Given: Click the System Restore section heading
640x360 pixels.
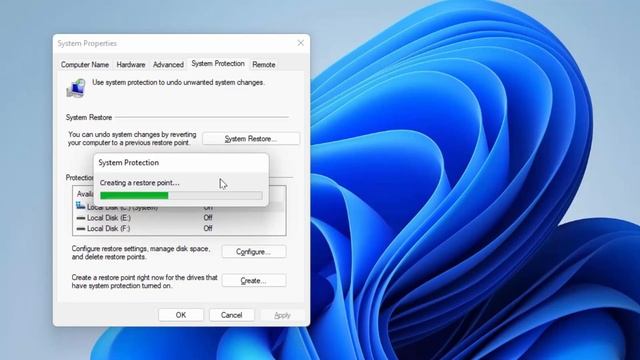Looking at the screenshot, I should (x=89, y=118).
